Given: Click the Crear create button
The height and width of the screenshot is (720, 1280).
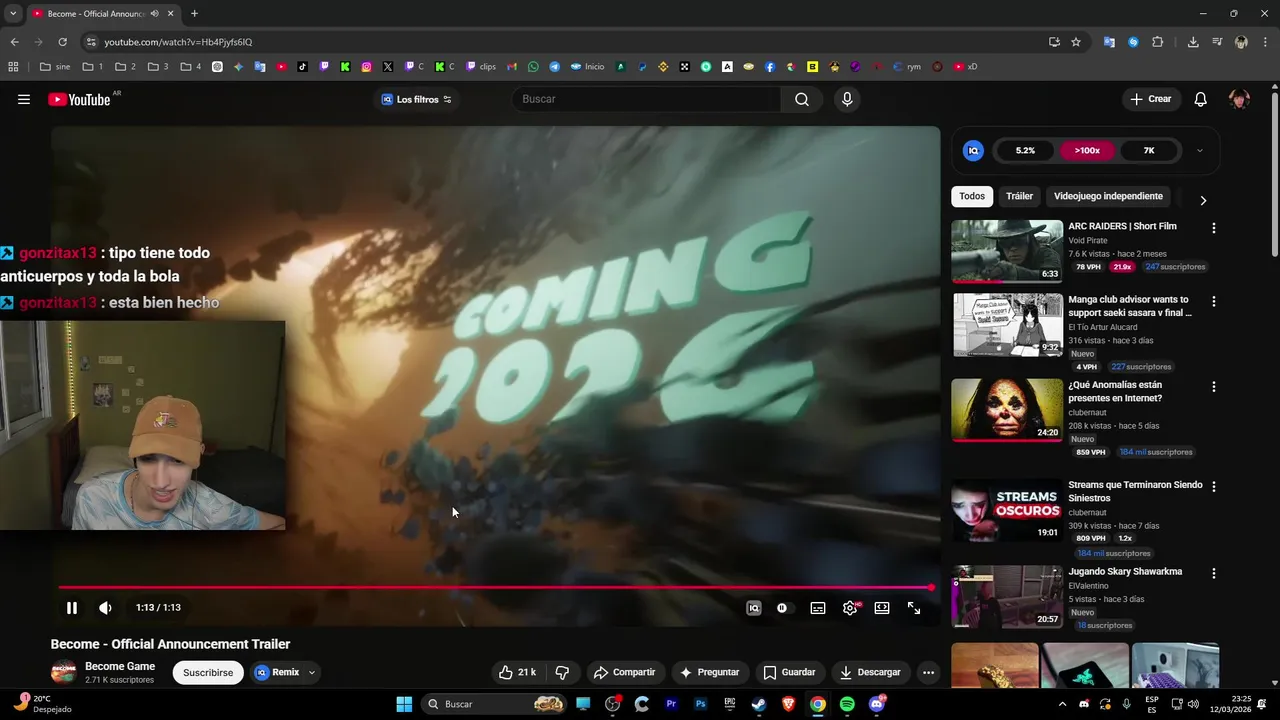Looking at the screenshot, I should click(x=1150, y=99).
